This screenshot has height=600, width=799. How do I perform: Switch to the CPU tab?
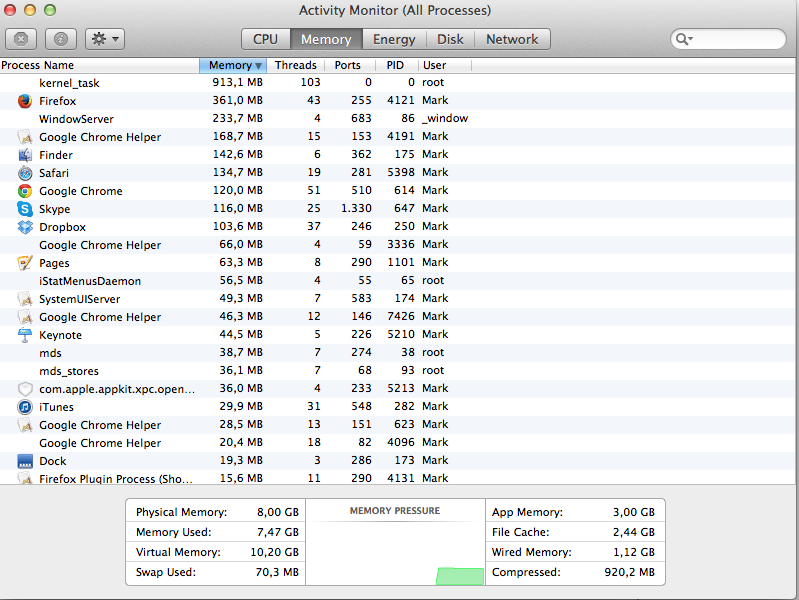coord(265,39)
